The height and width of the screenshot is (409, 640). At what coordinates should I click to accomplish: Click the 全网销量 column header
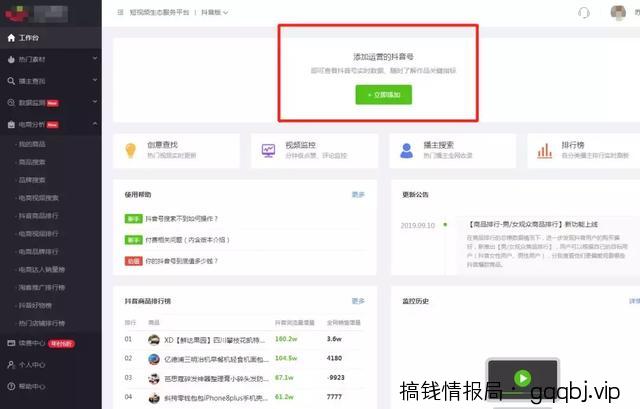[x=344, y=322]
